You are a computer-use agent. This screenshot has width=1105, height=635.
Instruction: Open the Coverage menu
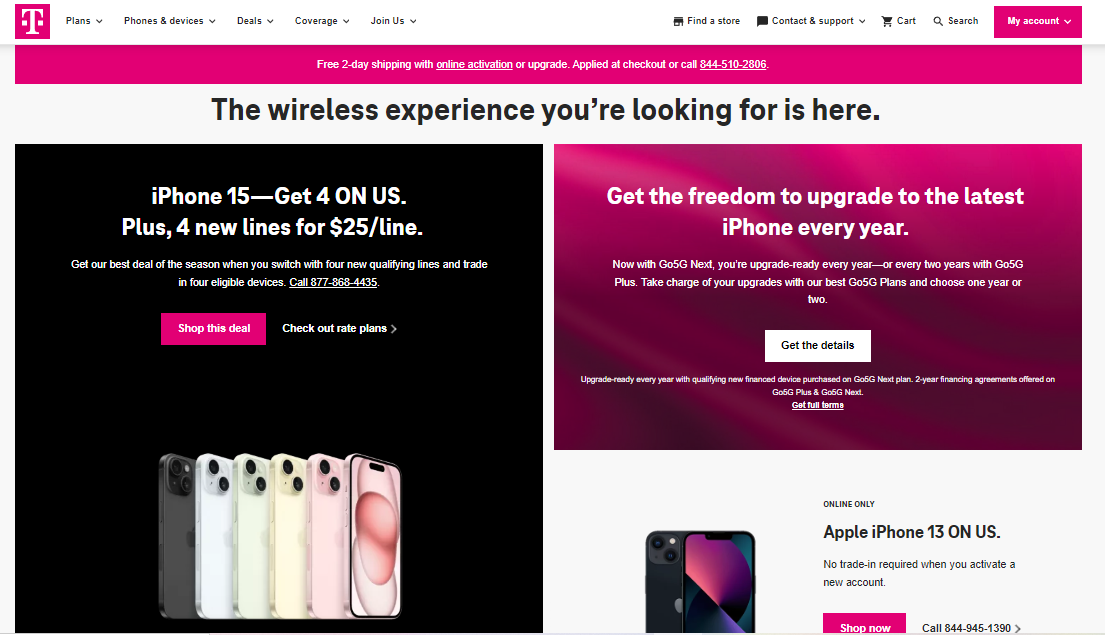tap(322, 20)
